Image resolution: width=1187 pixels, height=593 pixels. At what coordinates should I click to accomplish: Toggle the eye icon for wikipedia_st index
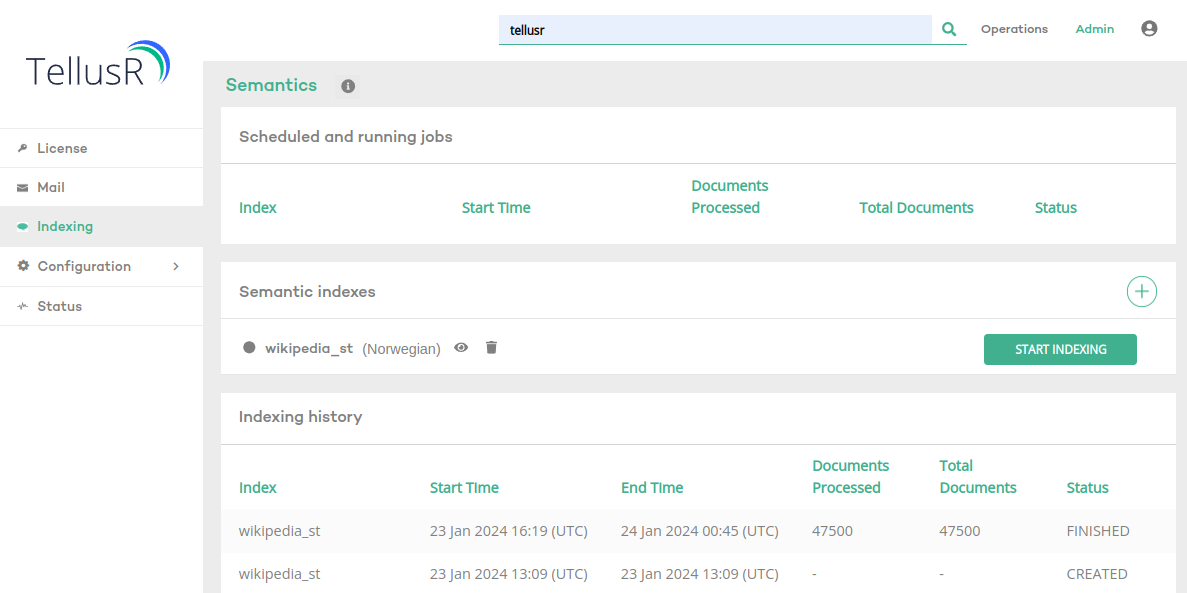coord(461,348)
